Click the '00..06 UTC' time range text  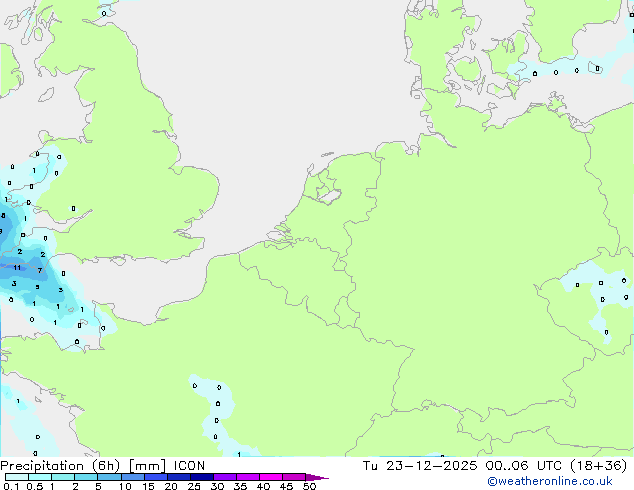[x=524, y=466]
